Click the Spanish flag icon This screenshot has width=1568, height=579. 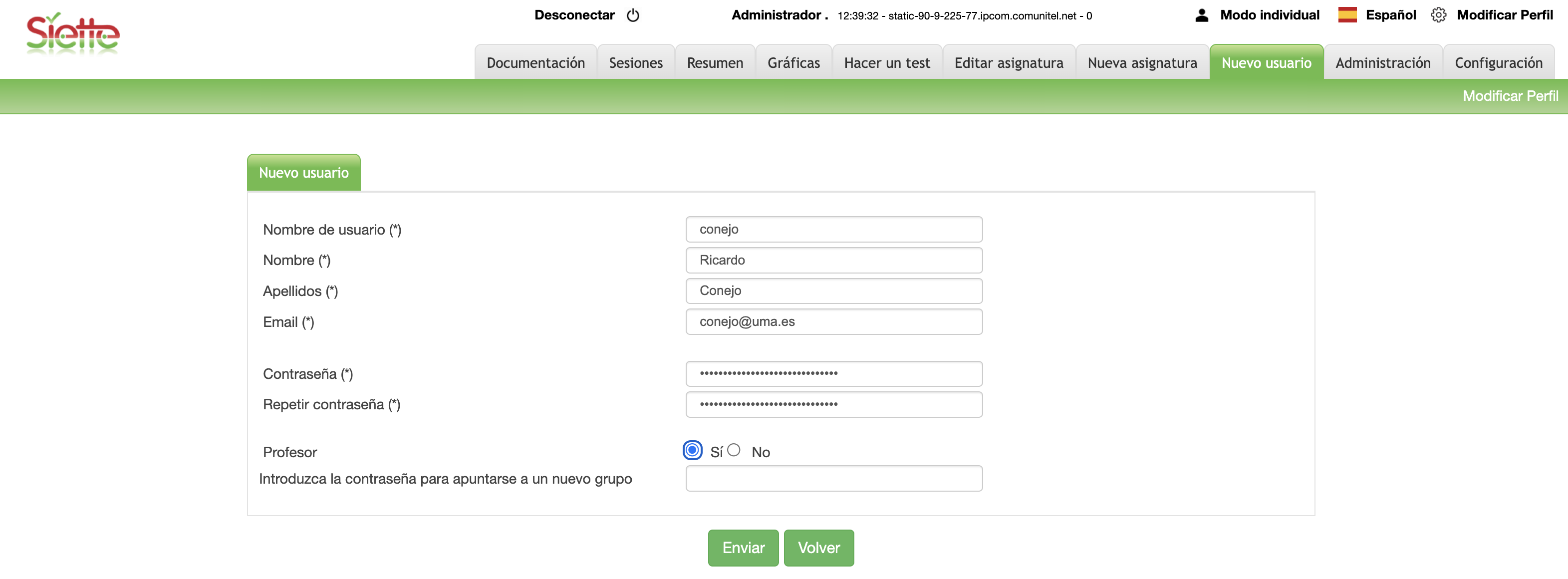tap(1347, 15)
